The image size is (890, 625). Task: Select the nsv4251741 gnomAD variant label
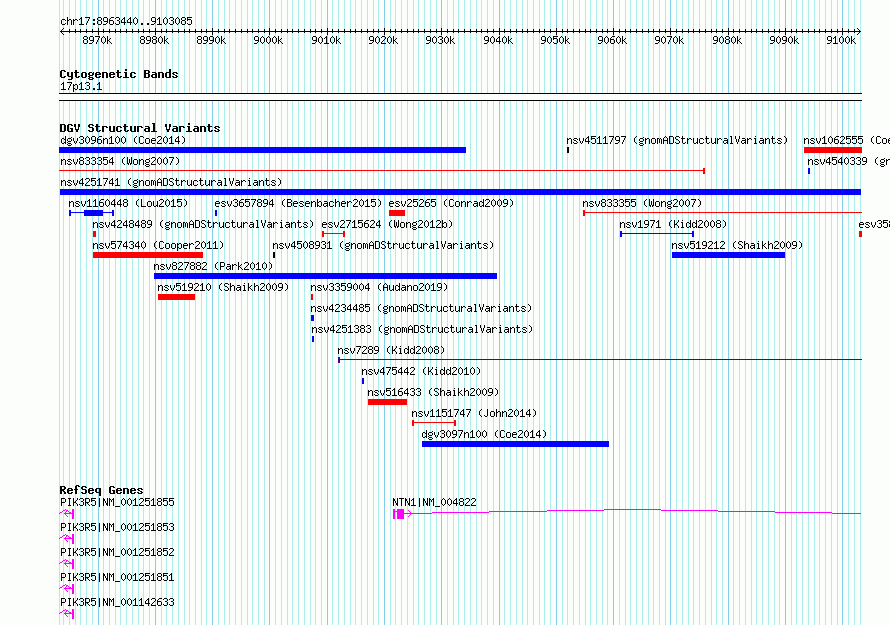[x=171, y=182]
